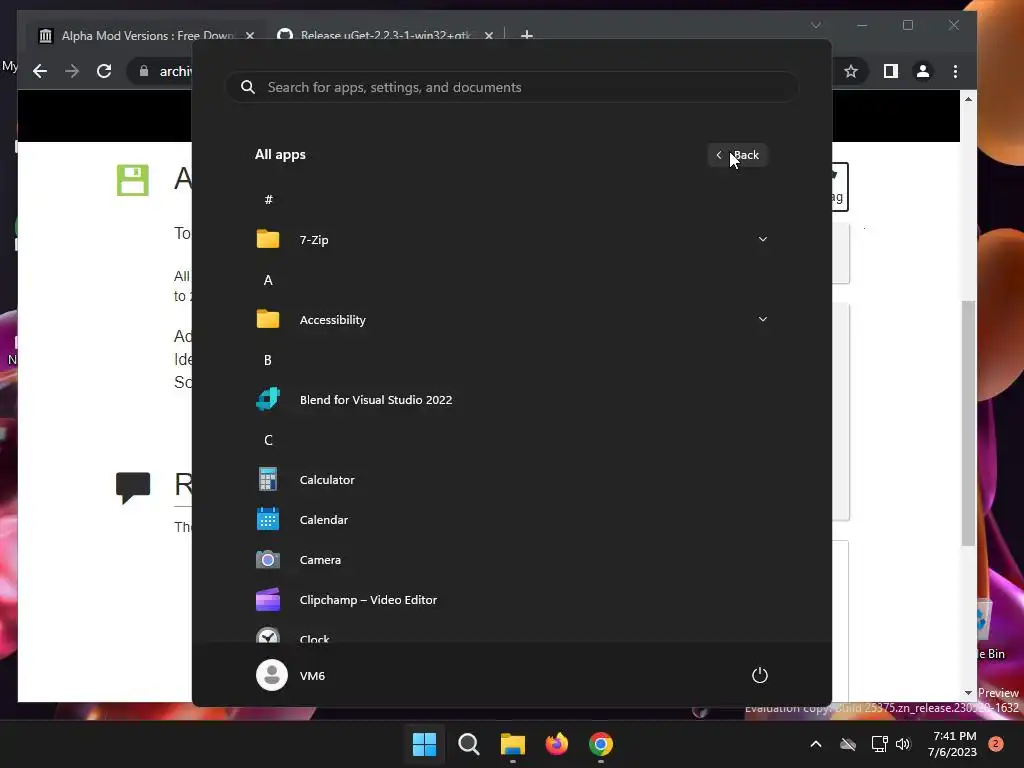Go back in Chrome
Viewport: 1024px width, 768px height.
point(40,71)
